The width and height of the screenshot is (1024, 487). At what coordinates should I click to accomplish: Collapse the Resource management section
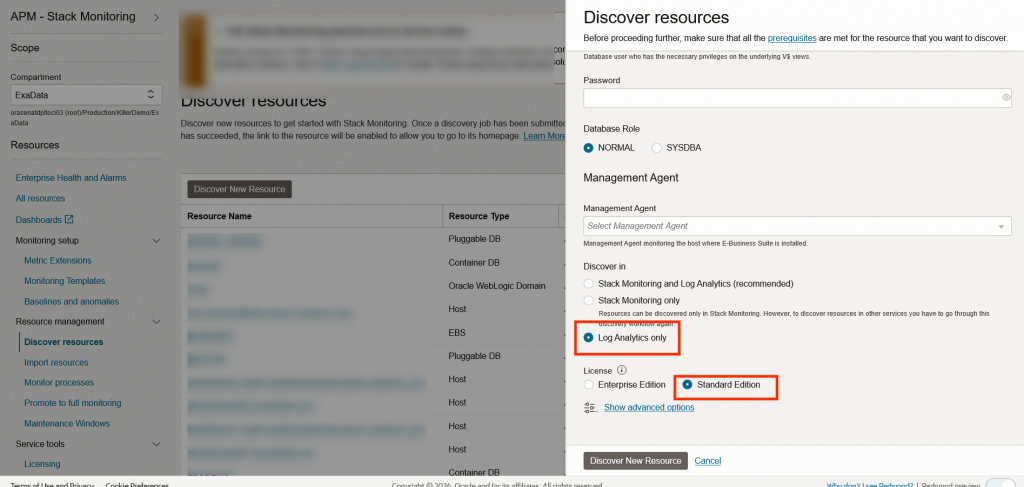click(155, 322)
